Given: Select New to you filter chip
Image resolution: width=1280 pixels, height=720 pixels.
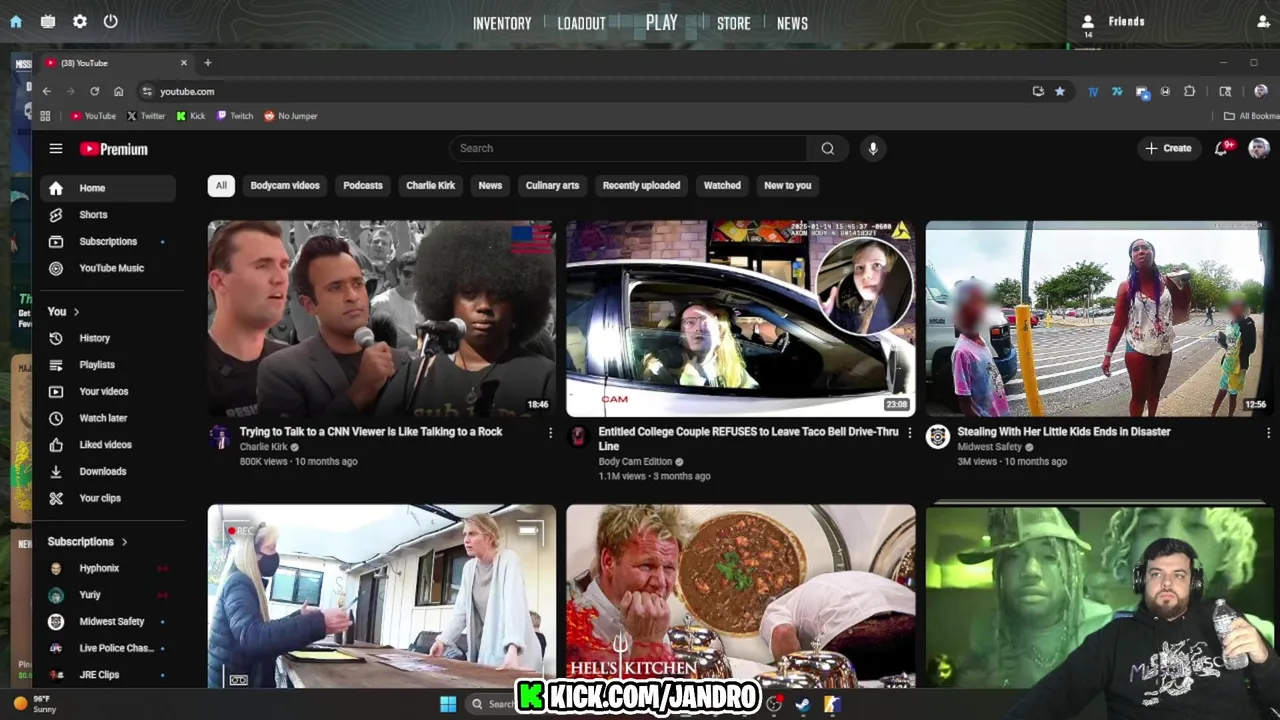Looking at the screenshot, I should click(x=788, y=186).
